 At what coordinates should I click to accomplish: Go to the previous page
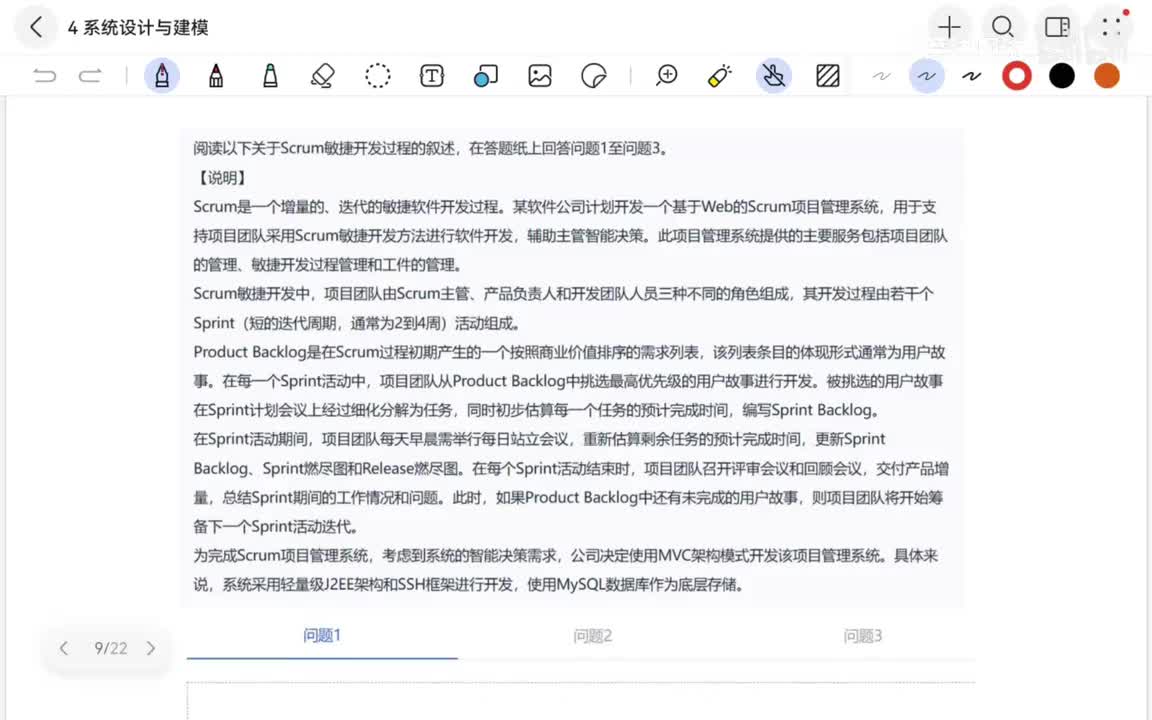pyautogui.click(x=64, y=648)
